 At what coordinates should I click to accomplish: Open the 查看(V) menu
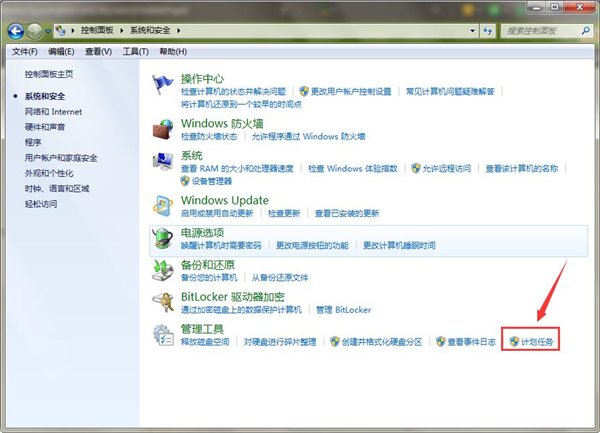(x=98, y=51)
